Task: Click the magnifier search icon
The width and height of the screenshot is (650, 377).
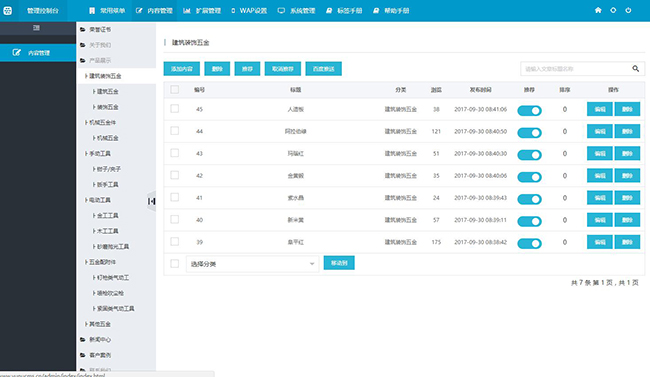Action: tap(635, 69)
